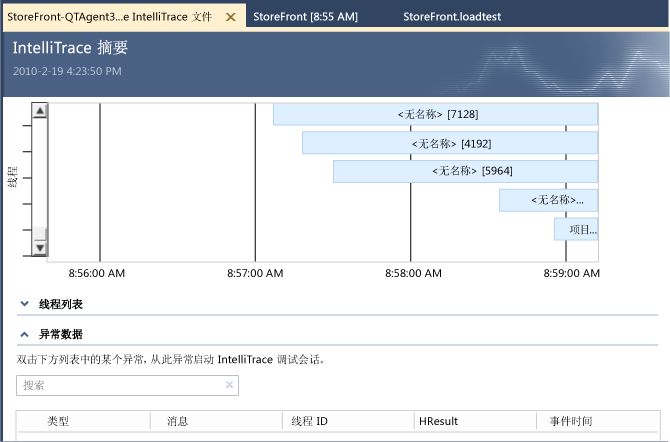Click the thread chart scroll up arrow
Image resolution: width=670 pixels, height=442 pixels.
40,111
